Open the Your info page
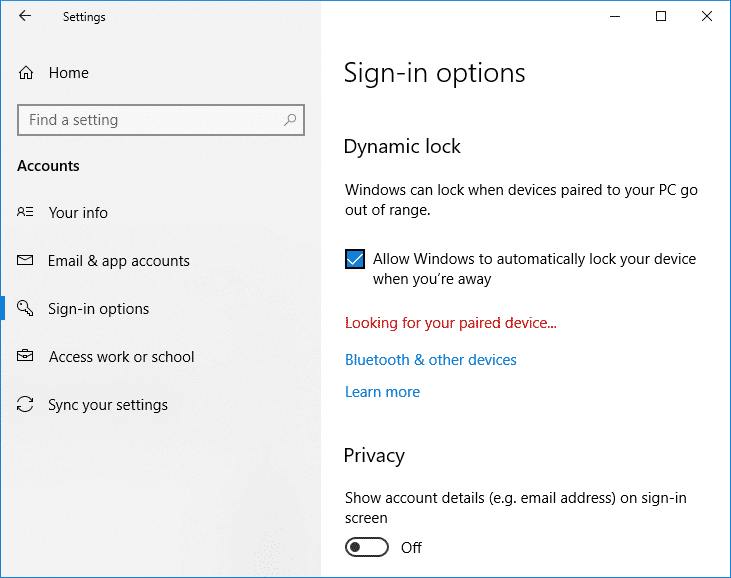 (x=78, y=213)
